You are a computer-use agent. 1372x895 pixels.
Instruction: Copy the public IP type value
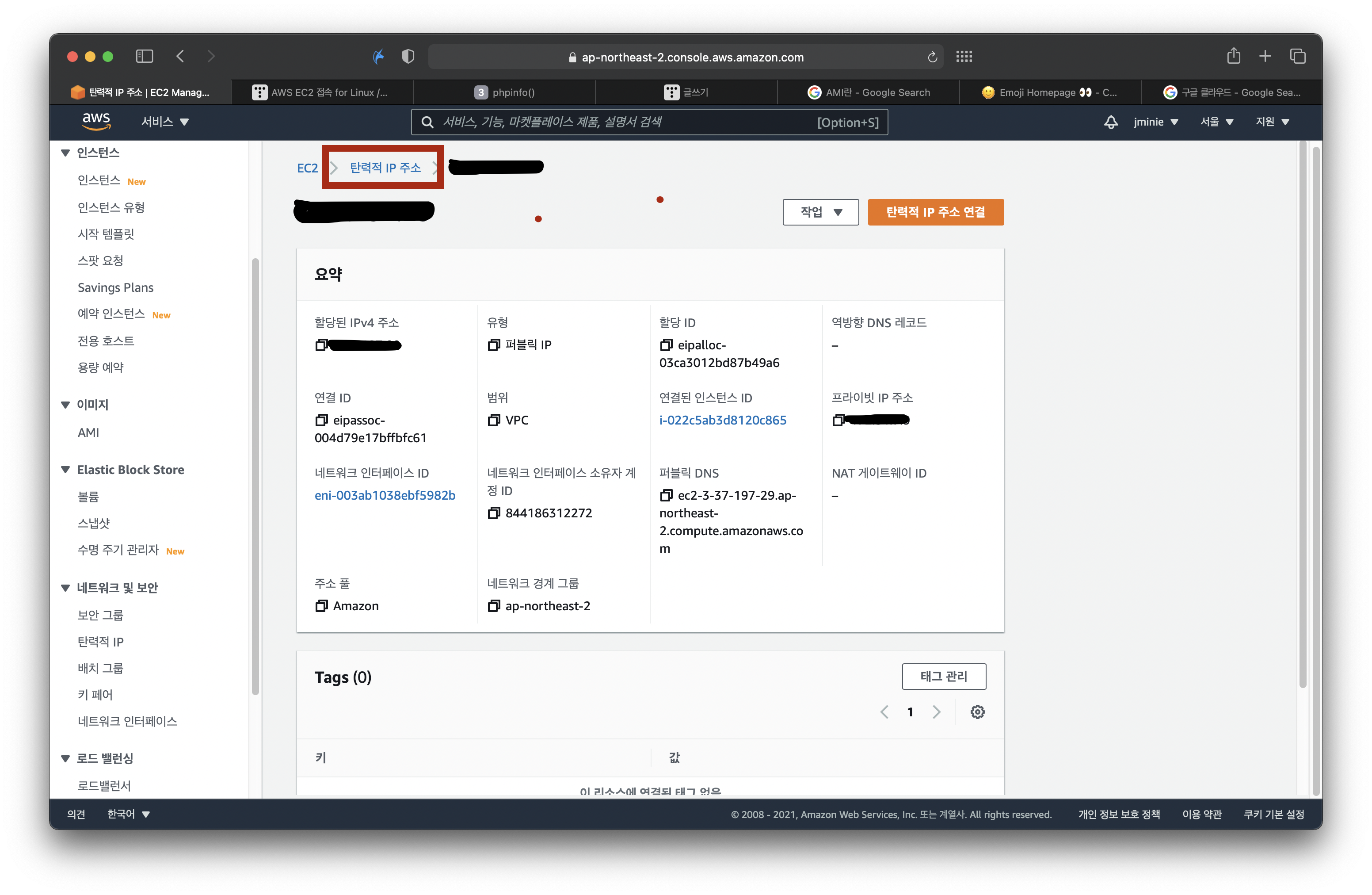pos(493,345)
